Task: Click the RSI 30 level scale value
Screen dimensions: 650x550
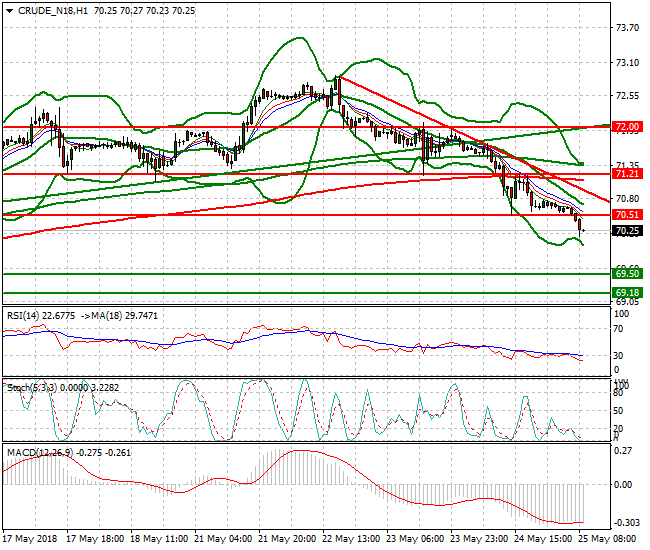Action: 618,356
